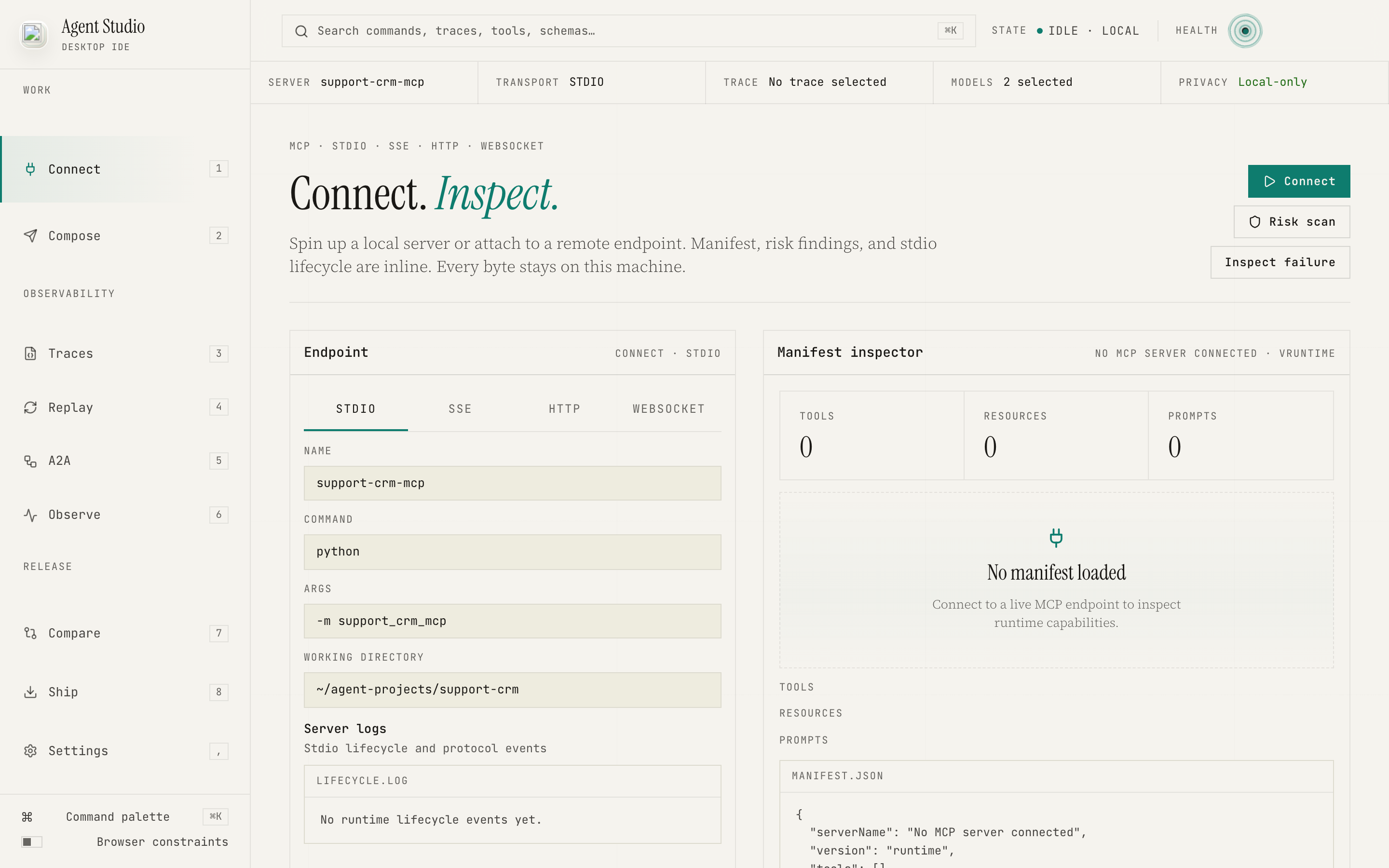This screenshot has width=1389, height=868.
Task: Open the Compare section under Release
Action: pos(125,633)
